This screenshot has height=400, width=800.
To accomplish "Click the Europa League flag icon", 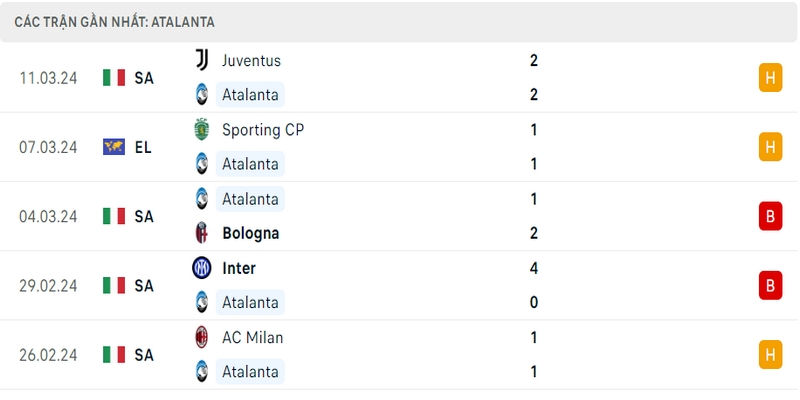I will [x=114, y=147].
